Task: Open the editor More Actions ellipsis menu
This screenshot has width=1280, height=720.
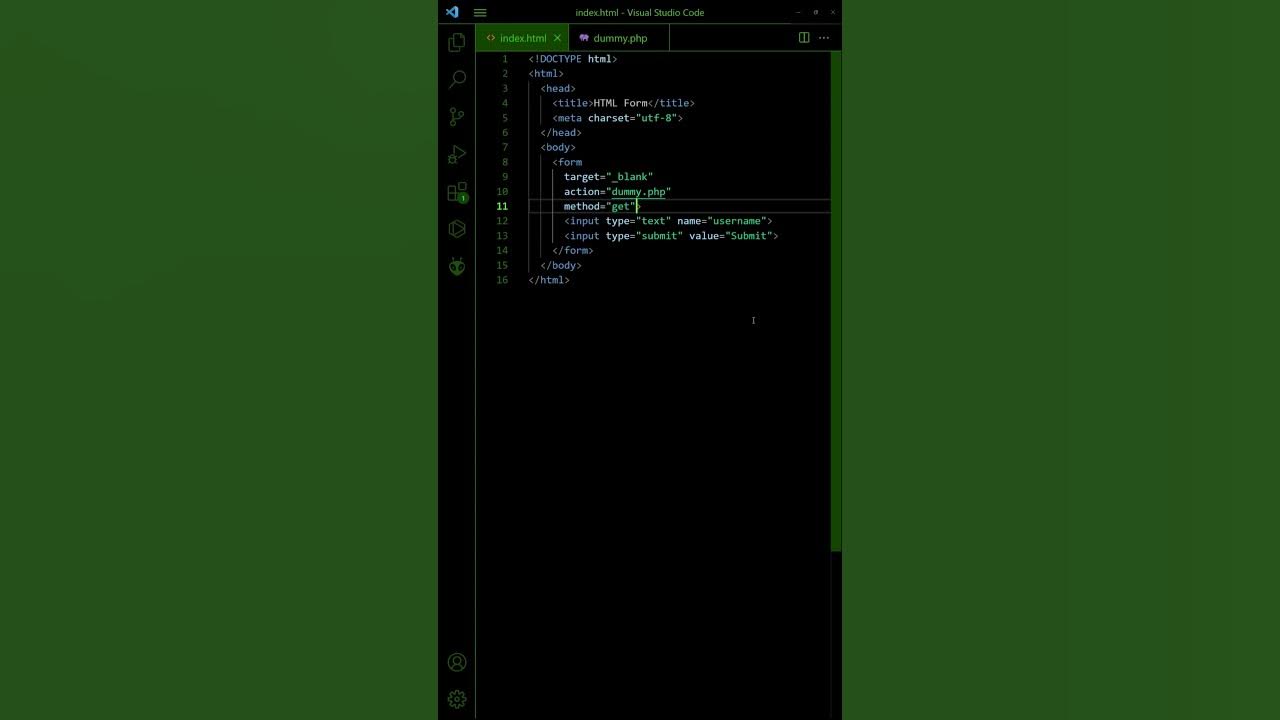Action: pyautogui.click(x=824, y=37)
